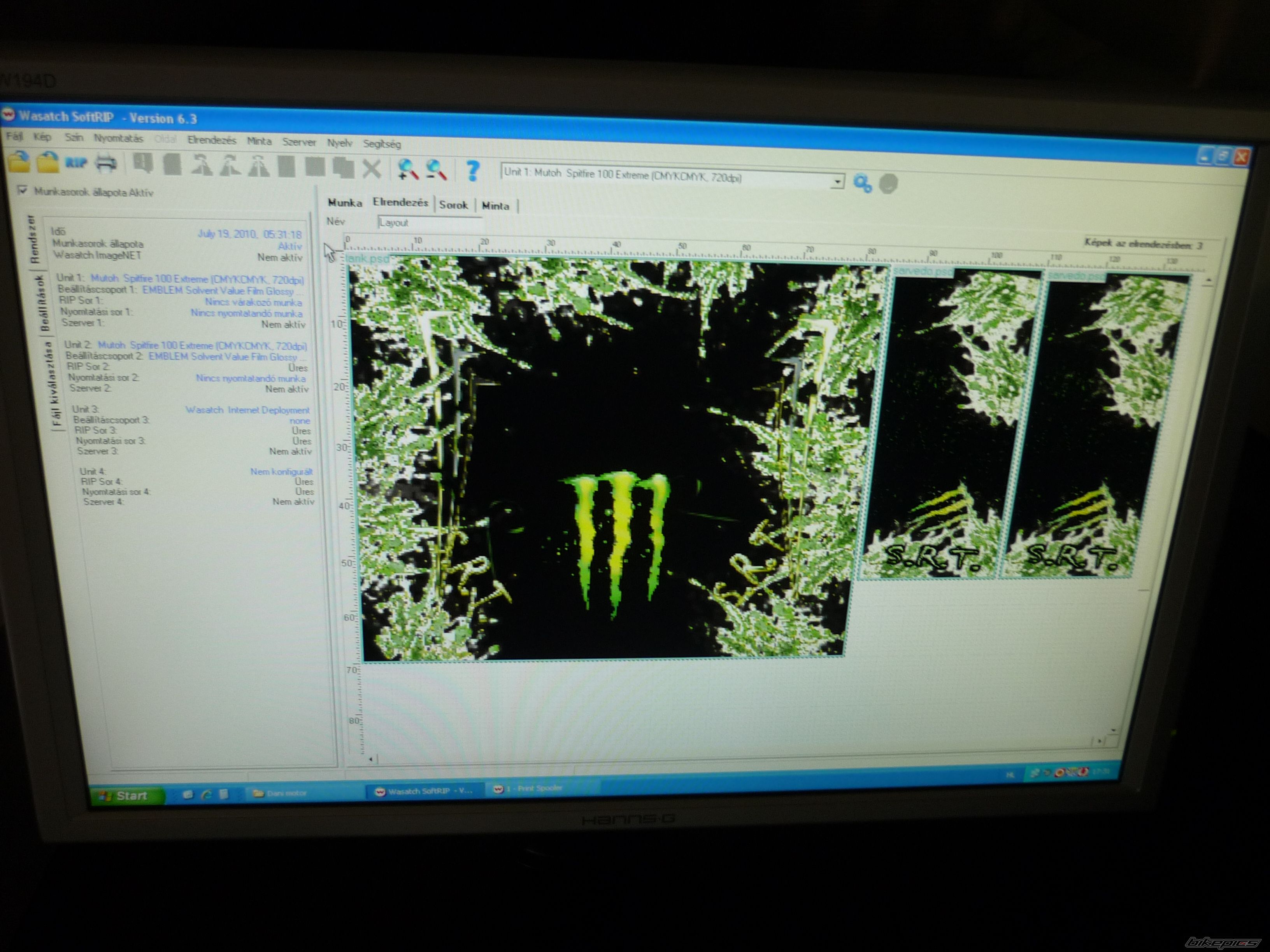Click Unit 1 Mutoh Spitfire 100 Extreme link
The image size is (1270, 952).
197,279
